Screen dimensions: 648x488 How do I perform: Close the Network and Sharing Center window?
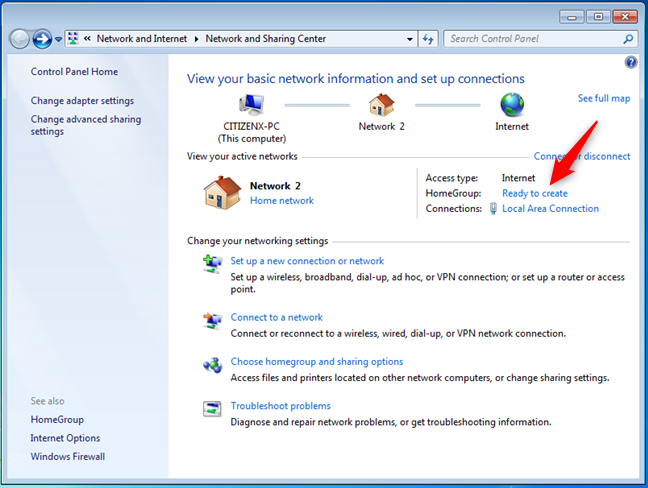[625, 17]
